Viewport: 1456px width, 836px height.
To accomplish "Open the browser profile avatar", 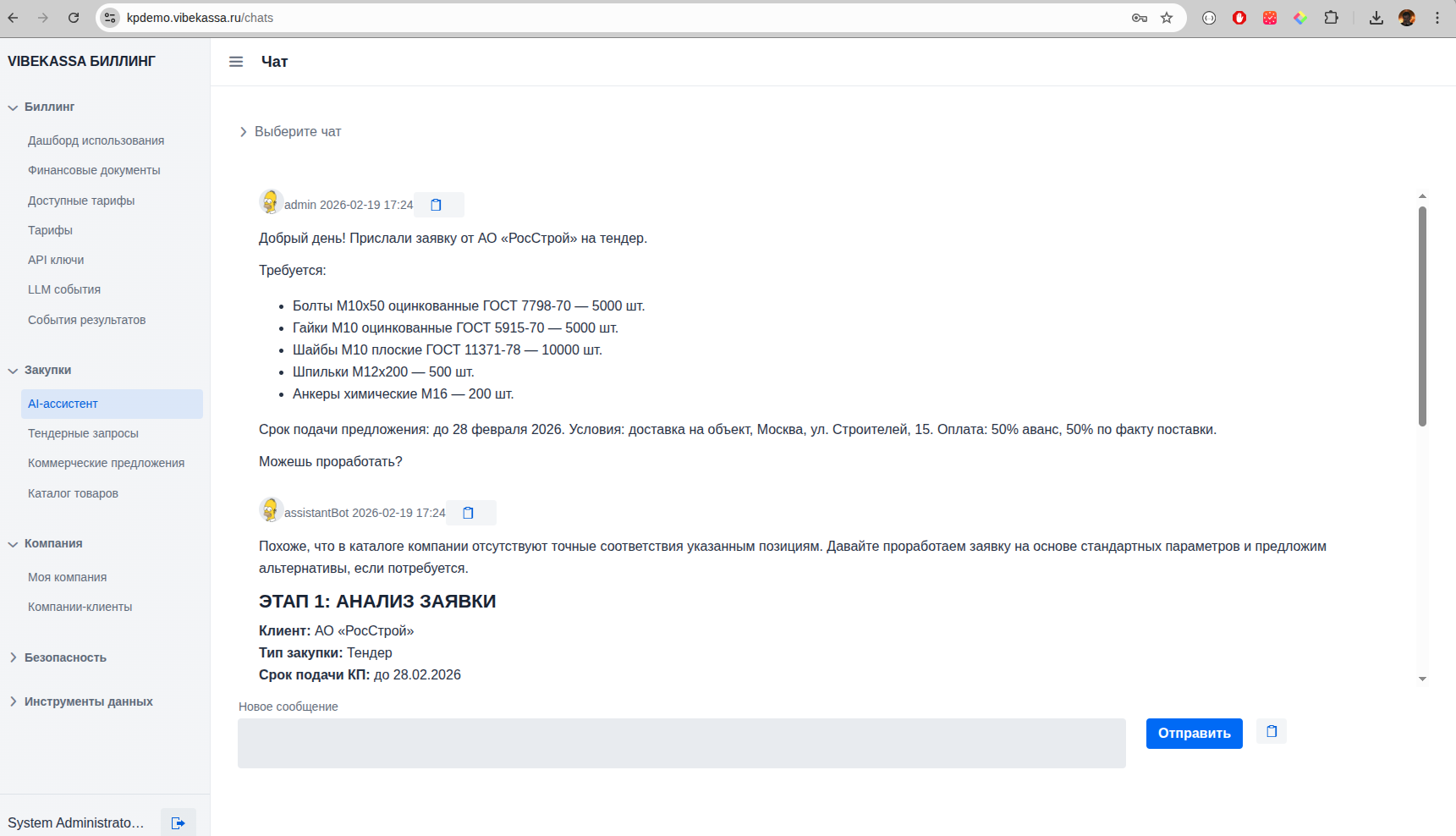I will [1406, 17].
